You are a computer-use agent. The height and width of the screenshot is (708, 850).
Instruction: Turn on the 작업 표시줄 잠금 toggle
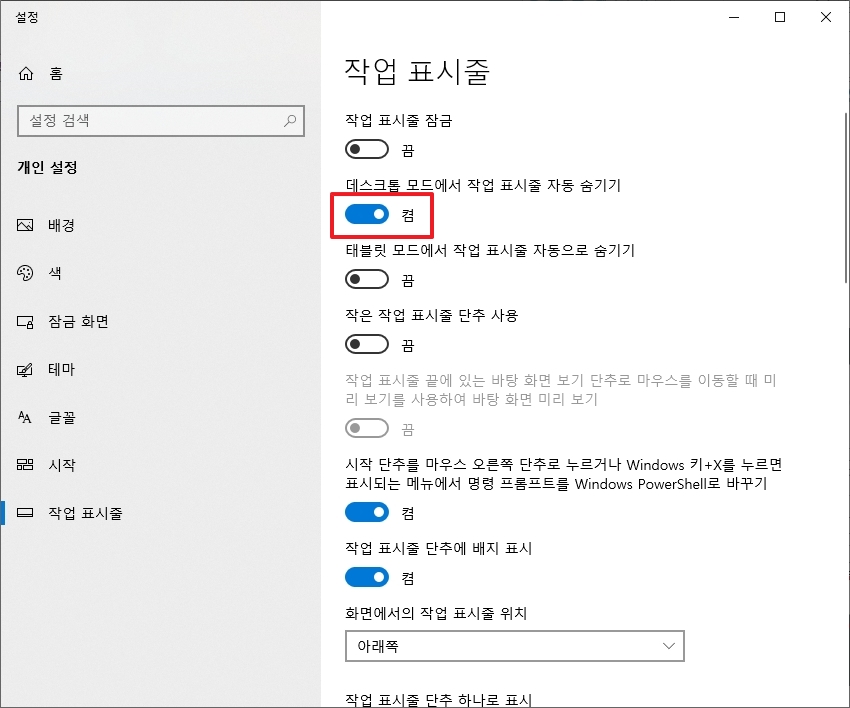pos(367,149)
